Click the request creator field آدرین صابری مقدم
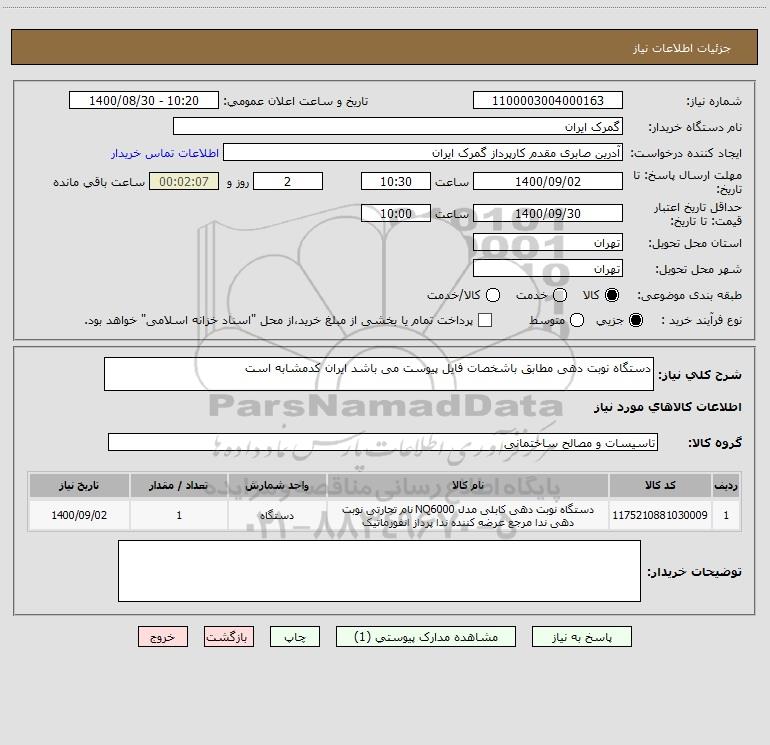The width and height of the screenshot is (770, 745). tap(423, 152)
